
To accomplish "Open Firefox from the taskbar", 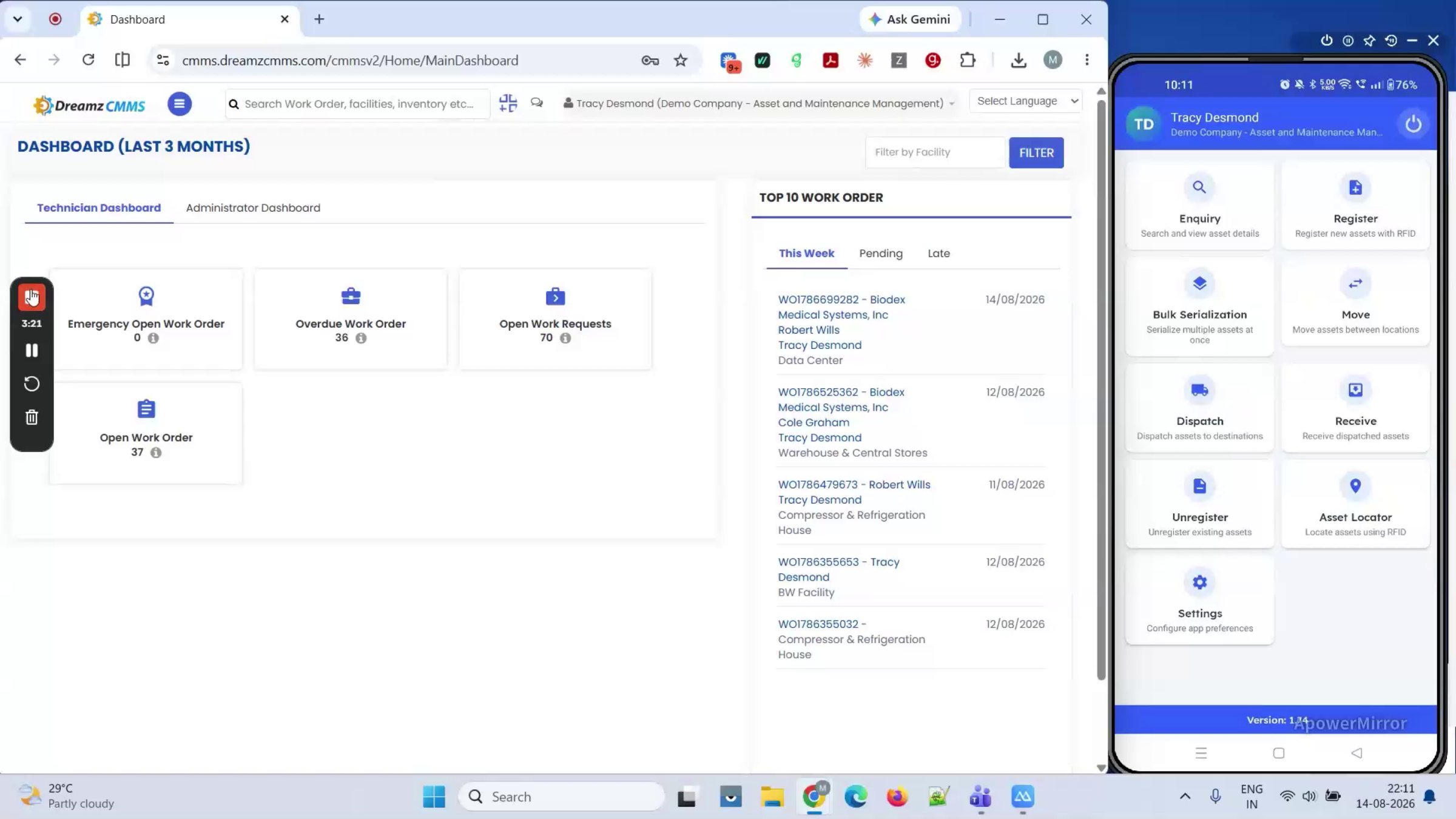I will tap(897, 797).
